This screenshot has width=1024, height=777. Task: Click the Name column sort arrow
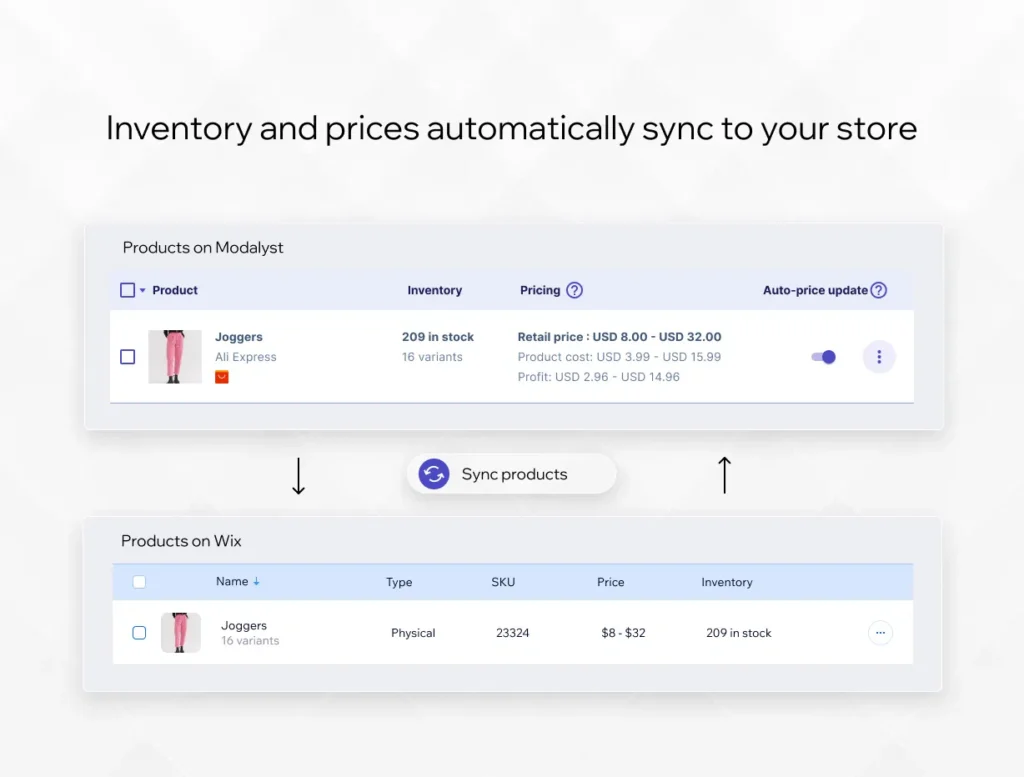[x=257, y=581]
